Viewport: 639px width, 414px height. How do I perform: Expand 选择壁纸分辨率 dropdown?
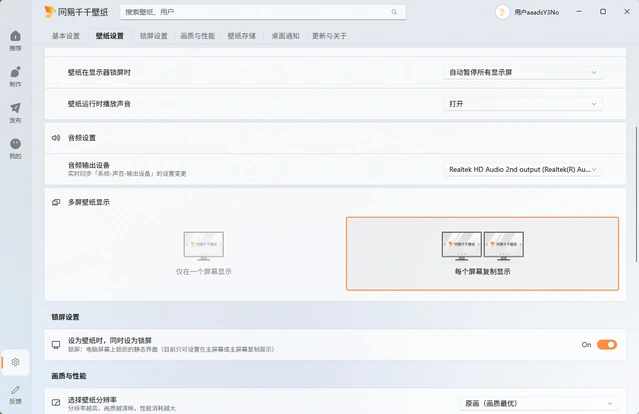click(x=538, y=404)
